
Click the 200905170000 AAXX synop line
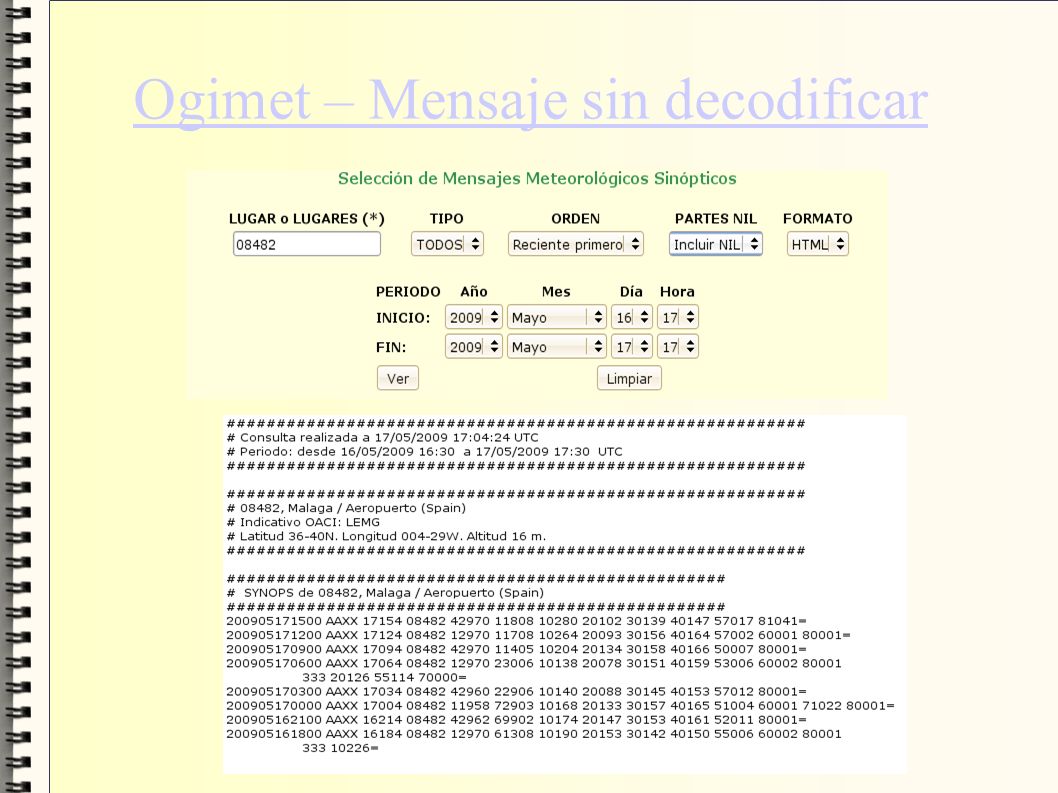561,706
